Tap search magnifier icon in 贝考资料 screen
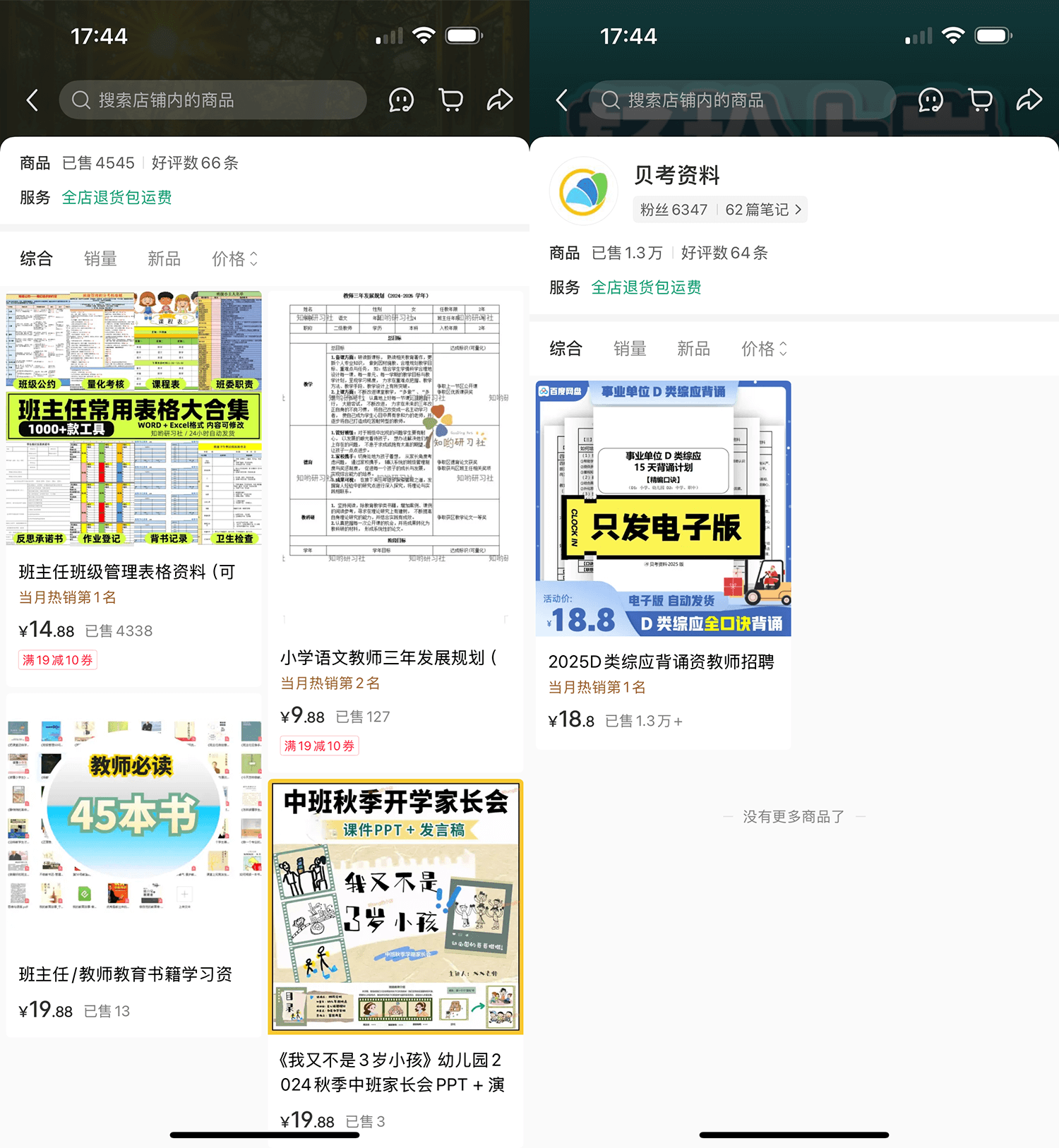The height and width of the screenshot is (1148, 1059). click(x=611, y=100)
